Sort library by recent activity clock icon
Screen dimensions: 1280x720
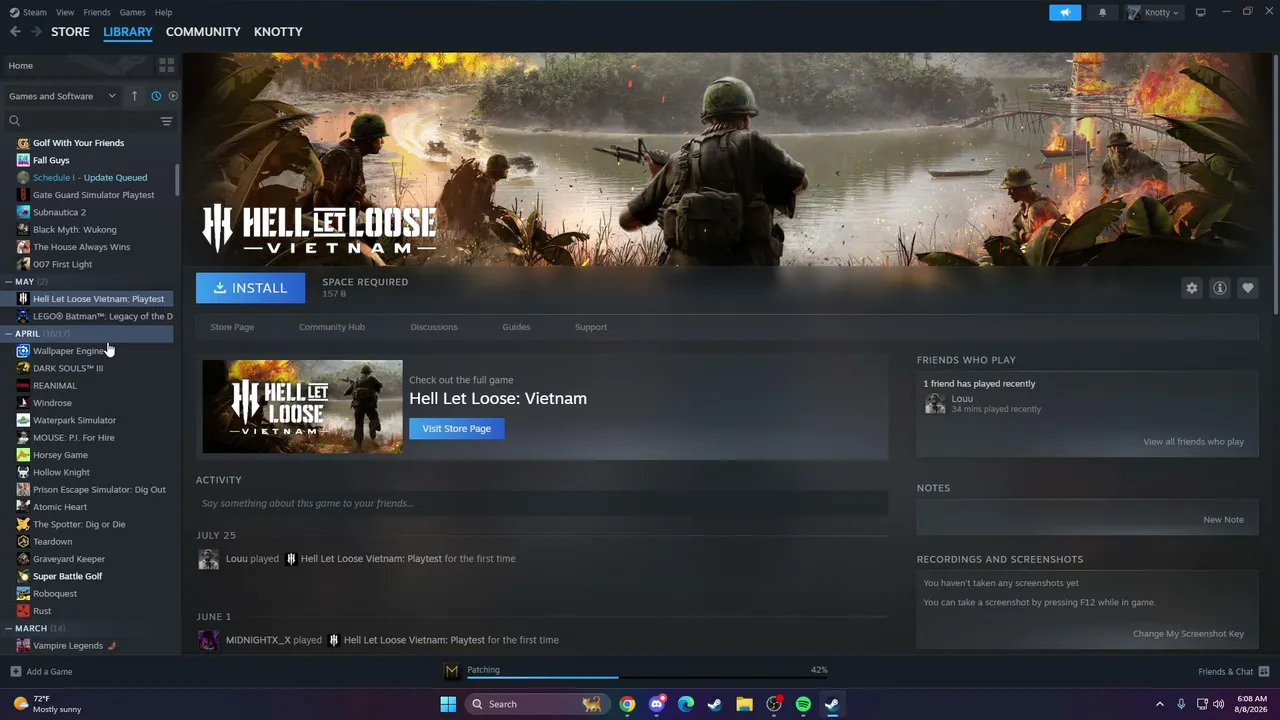(156, 96)
